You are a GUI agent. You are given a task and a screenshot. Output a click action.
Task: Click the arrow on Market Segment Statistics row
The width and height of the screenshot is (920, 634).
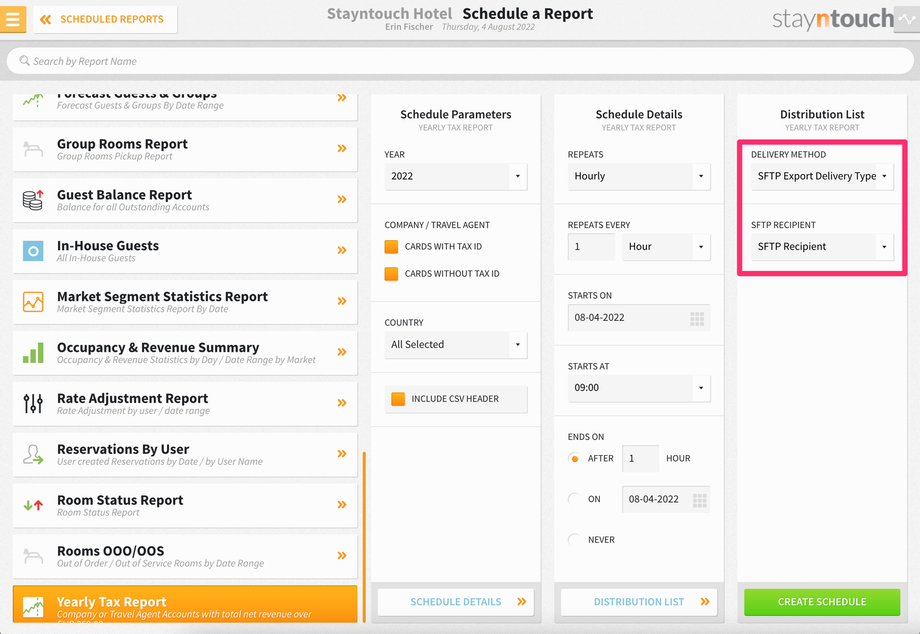tap(342, 301)
